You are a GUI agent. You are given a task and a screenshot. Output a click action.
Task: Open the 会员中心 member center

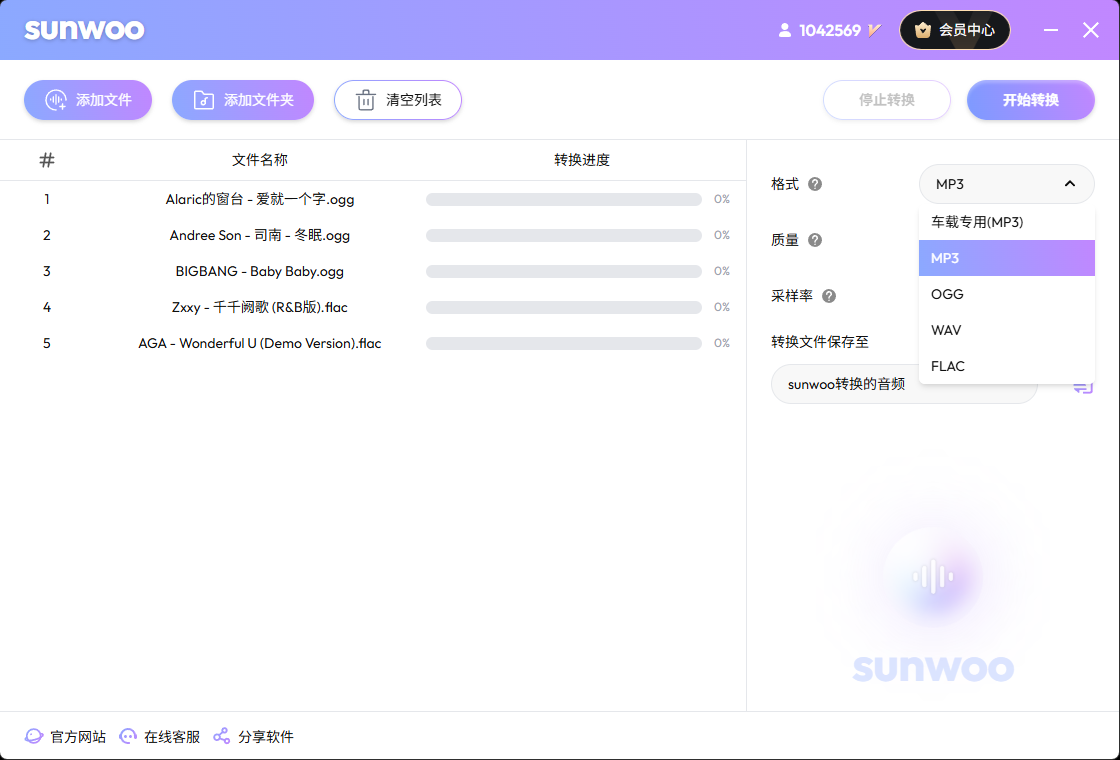pos(955,30)
